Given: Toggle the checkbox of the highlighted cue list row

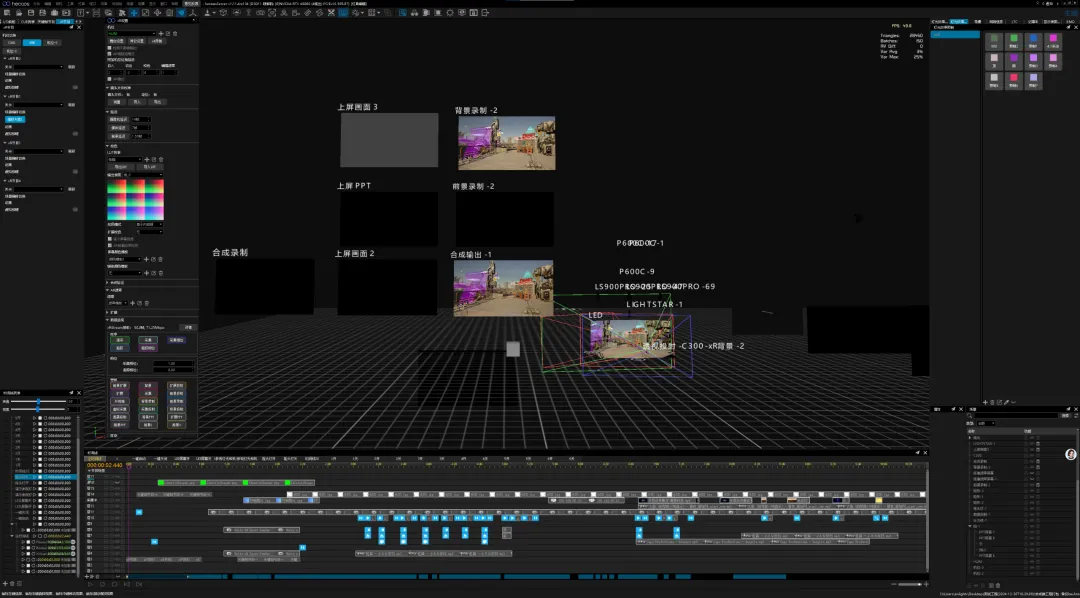Looking at the screenshot, I should point(40,477).
